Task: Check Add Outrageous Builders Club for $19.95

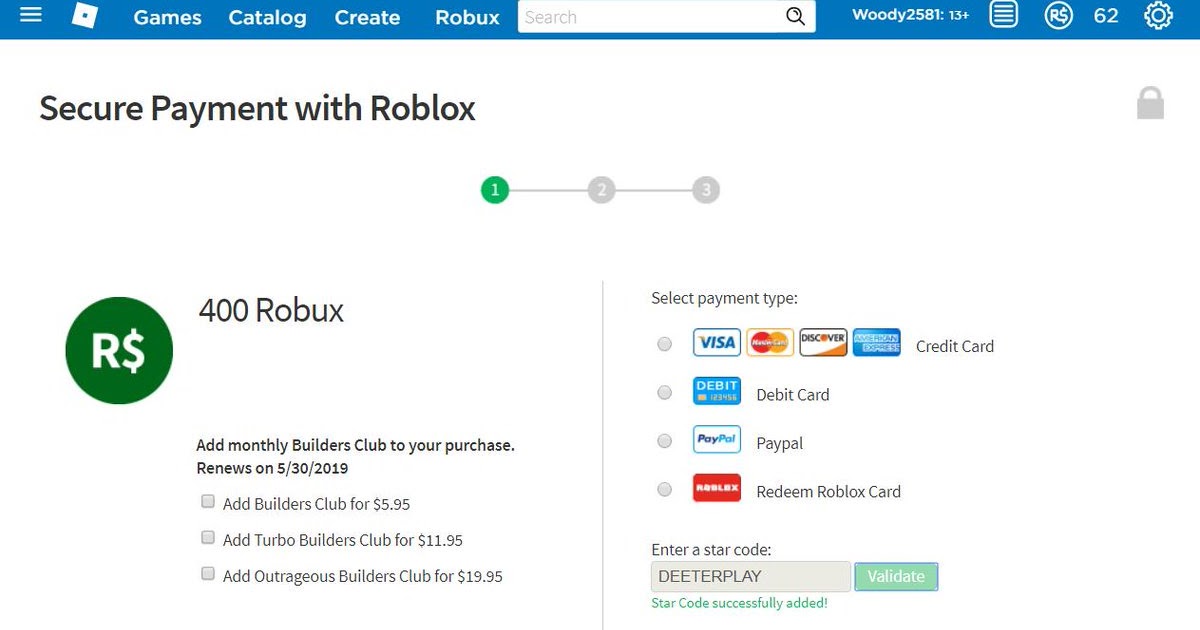Action: 208,573
